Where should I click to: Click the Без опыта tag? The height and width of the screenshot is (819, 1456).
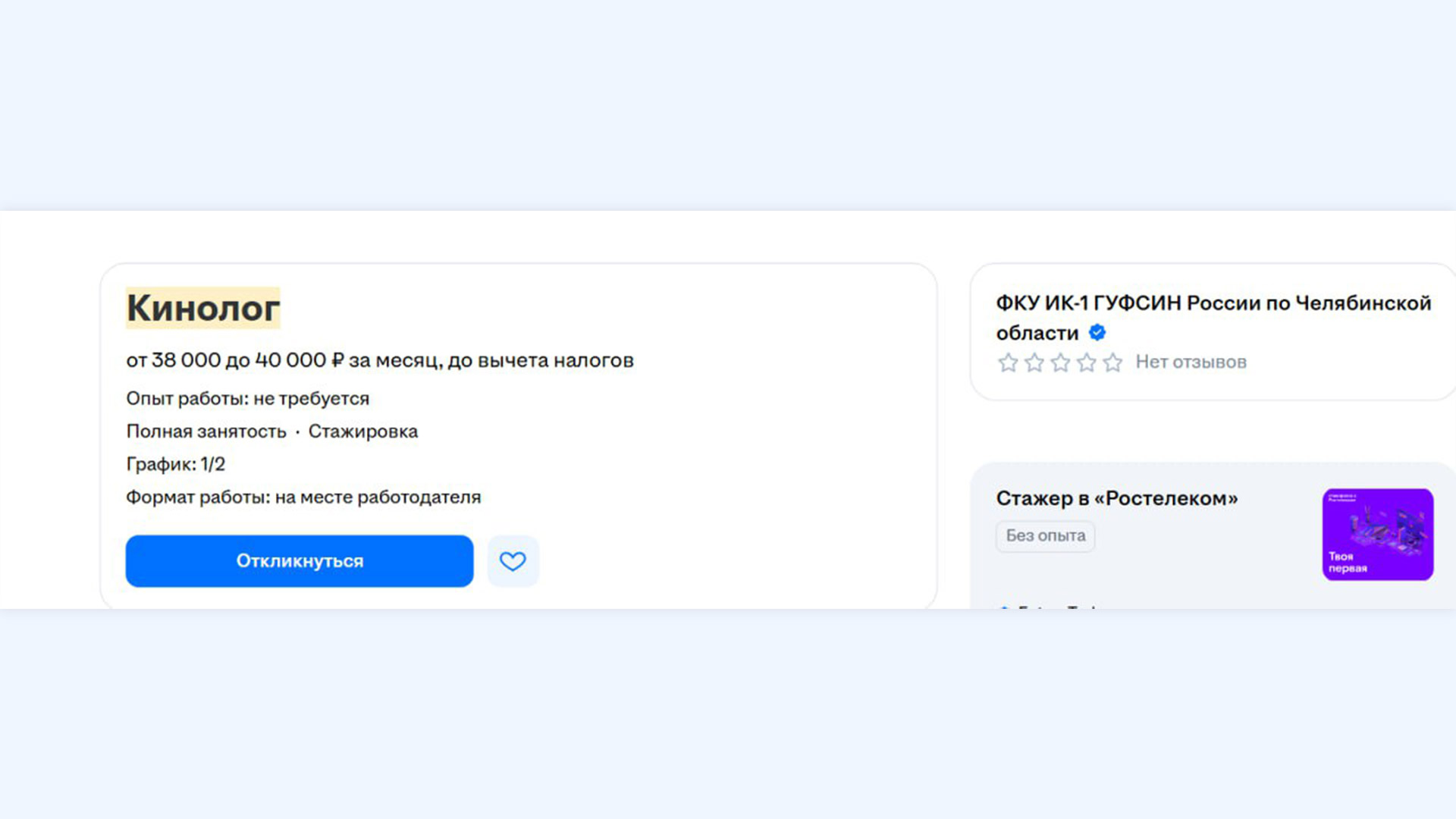pyautogui.click(x=1045, y=536)
